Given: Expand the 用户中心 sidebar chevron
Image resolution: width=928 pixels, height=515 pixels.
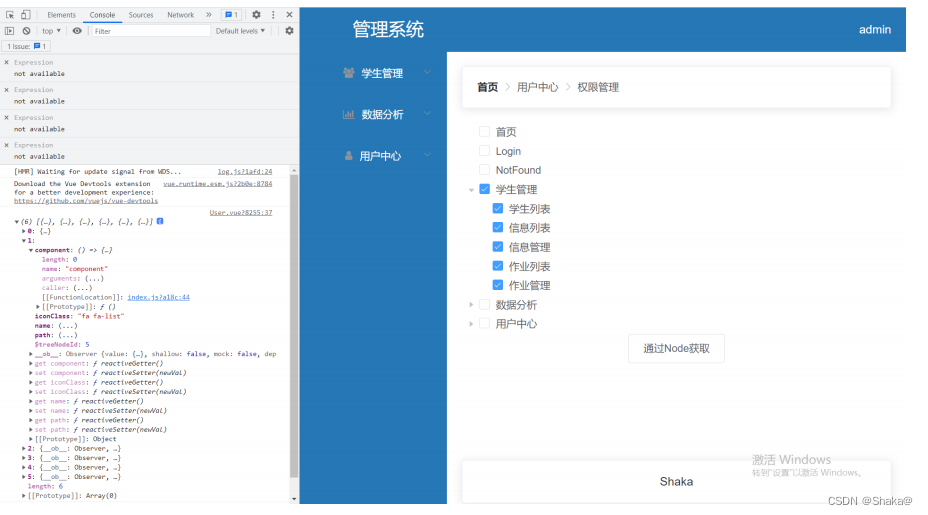Looking at the screenshot, I should (427, 155).
